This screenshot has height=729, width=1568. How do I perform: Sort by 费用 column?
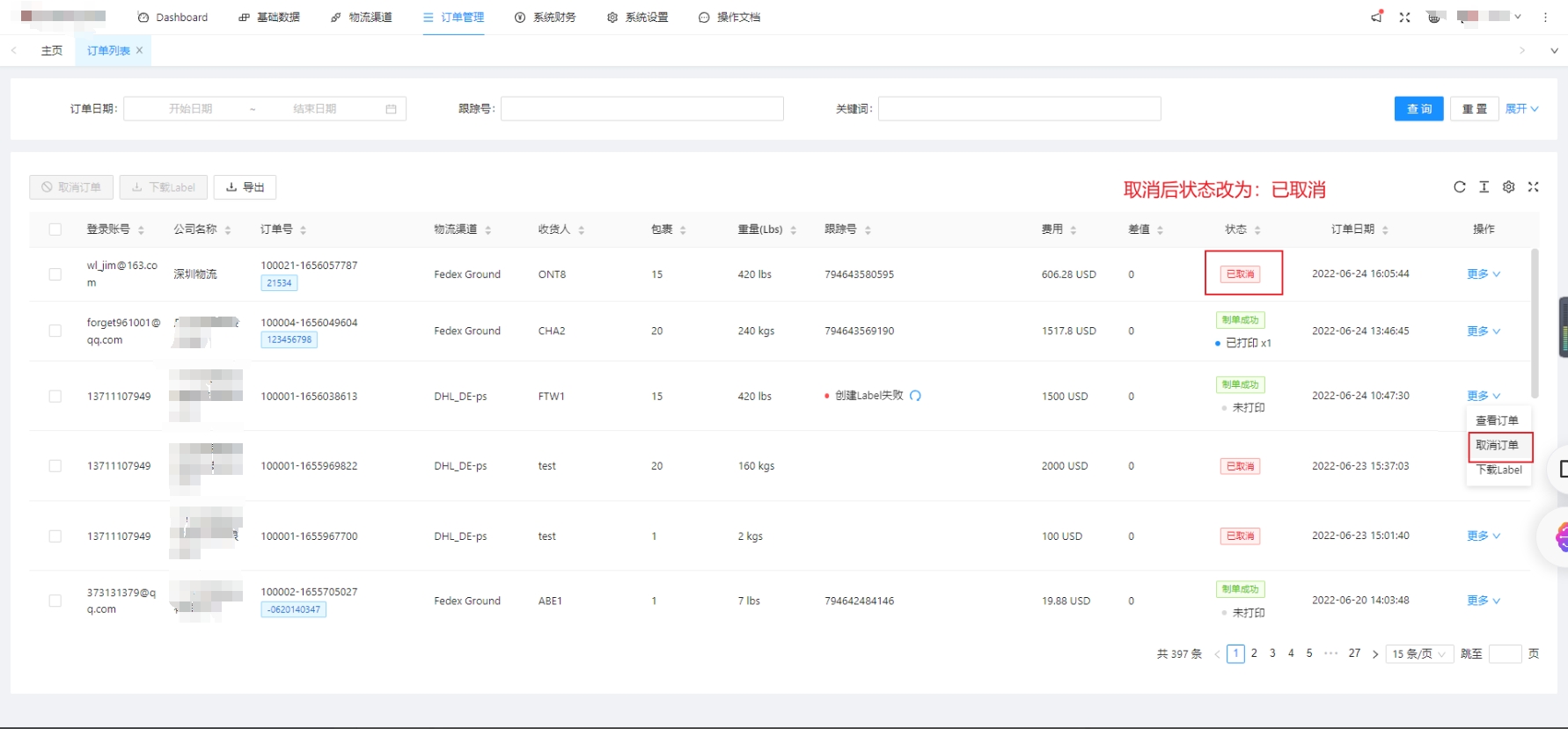click(1073, 230)
